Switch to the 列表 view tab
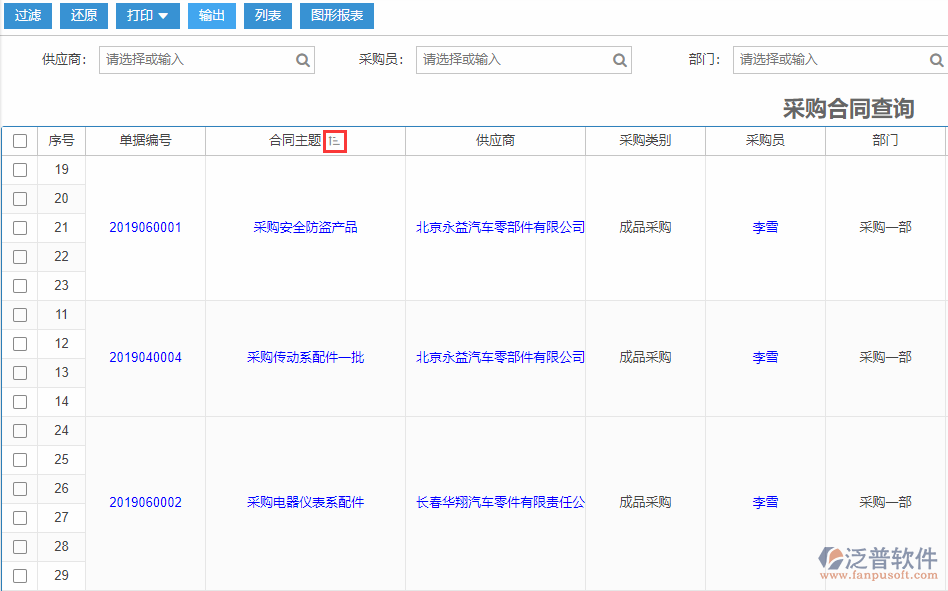948x591 pixels. point(267,16)
